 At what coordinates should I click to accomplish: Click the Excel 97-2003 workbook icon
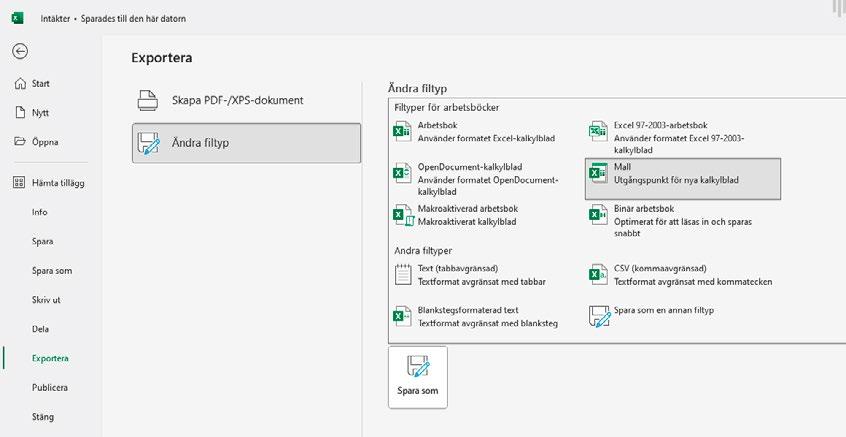pyautogui.click(x=598, y=131)
